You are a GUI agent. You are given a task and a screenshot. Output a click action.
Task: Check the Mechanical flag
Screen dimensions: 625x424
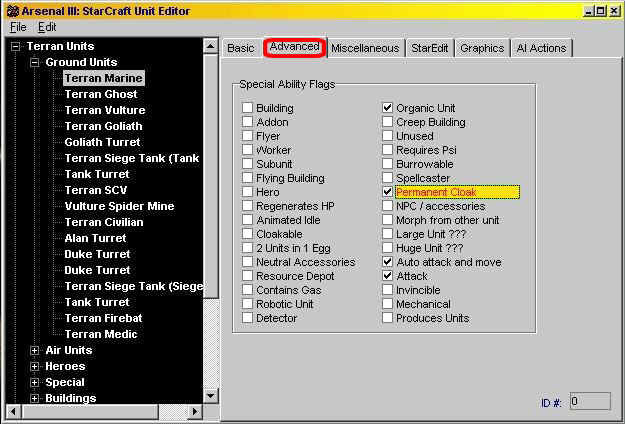coord(387,304)
